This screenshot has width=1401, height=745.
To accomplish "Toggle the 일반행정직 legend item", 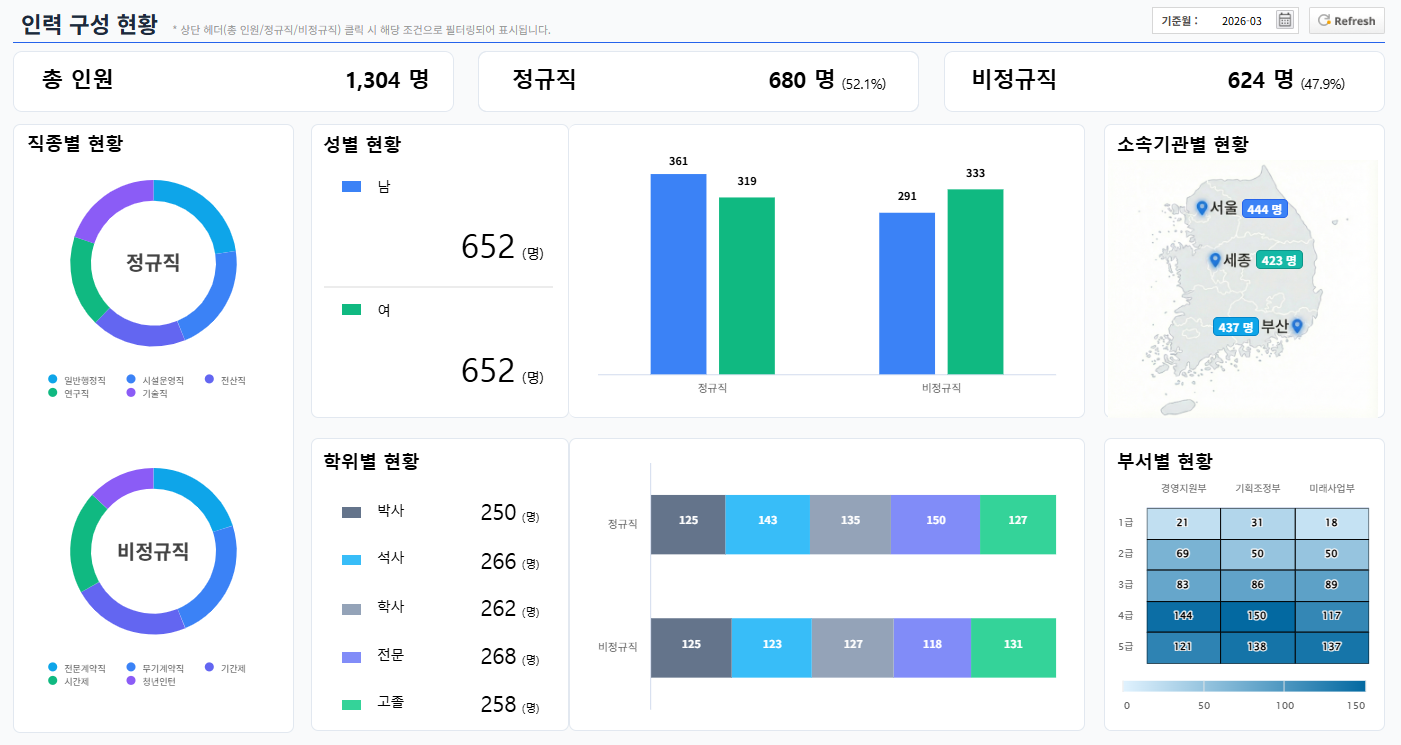I will coord(77,380).
